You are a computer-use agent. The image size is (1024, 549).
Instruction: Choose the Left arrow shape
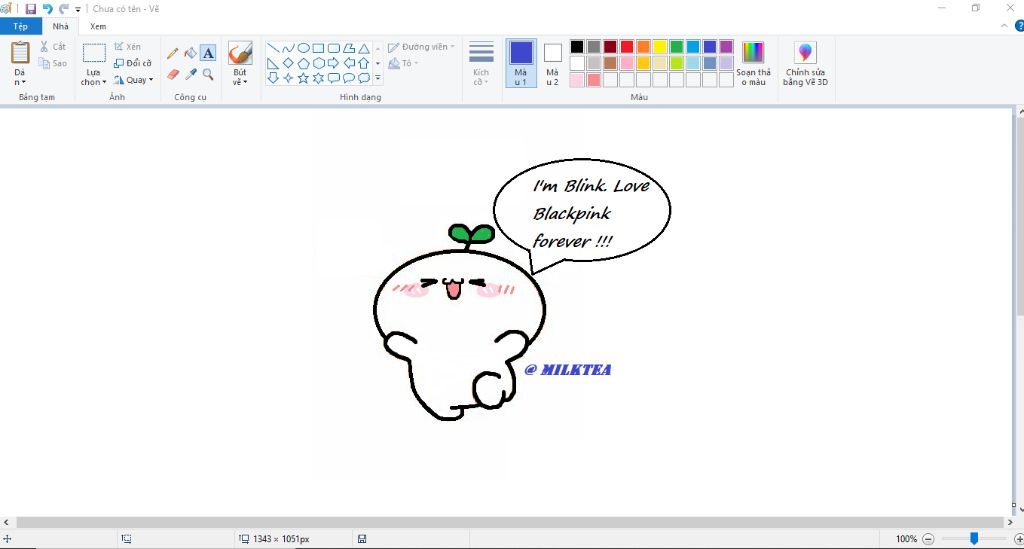[349, 63]
